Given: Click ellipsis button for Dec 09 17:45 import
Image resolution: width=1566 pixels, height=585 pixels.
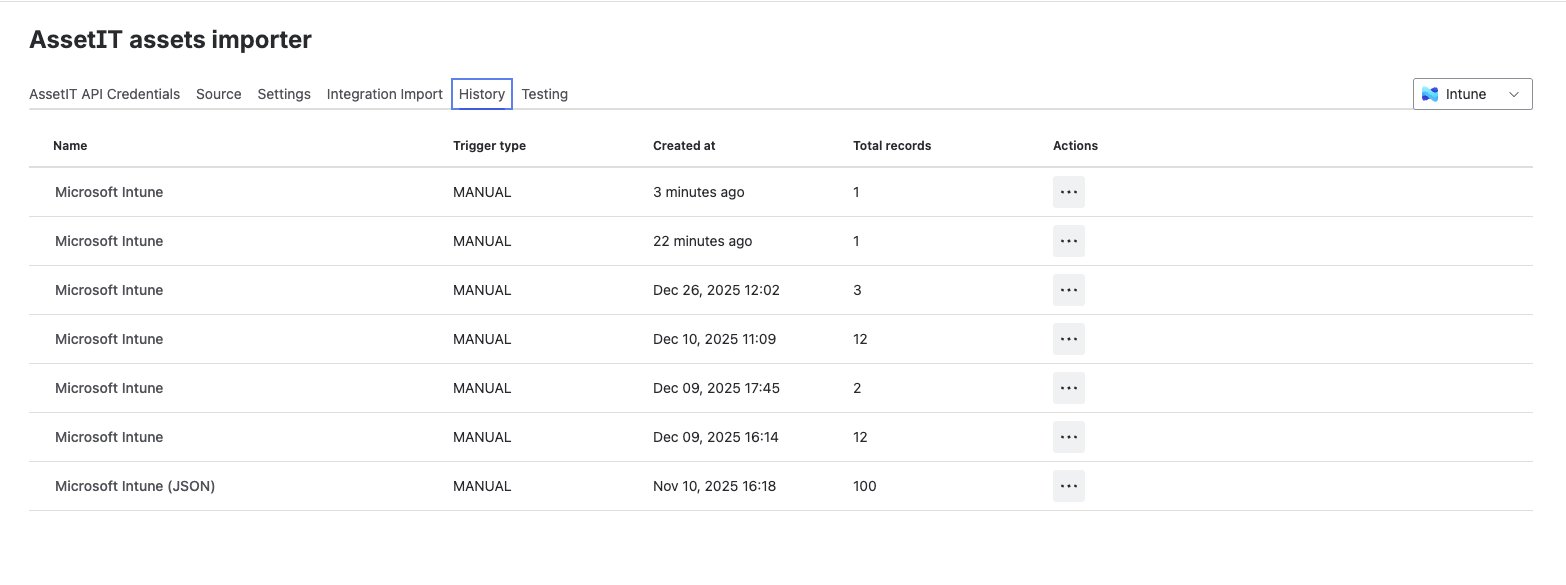Looking at the screenshot, I should (x=1068, y=388).
